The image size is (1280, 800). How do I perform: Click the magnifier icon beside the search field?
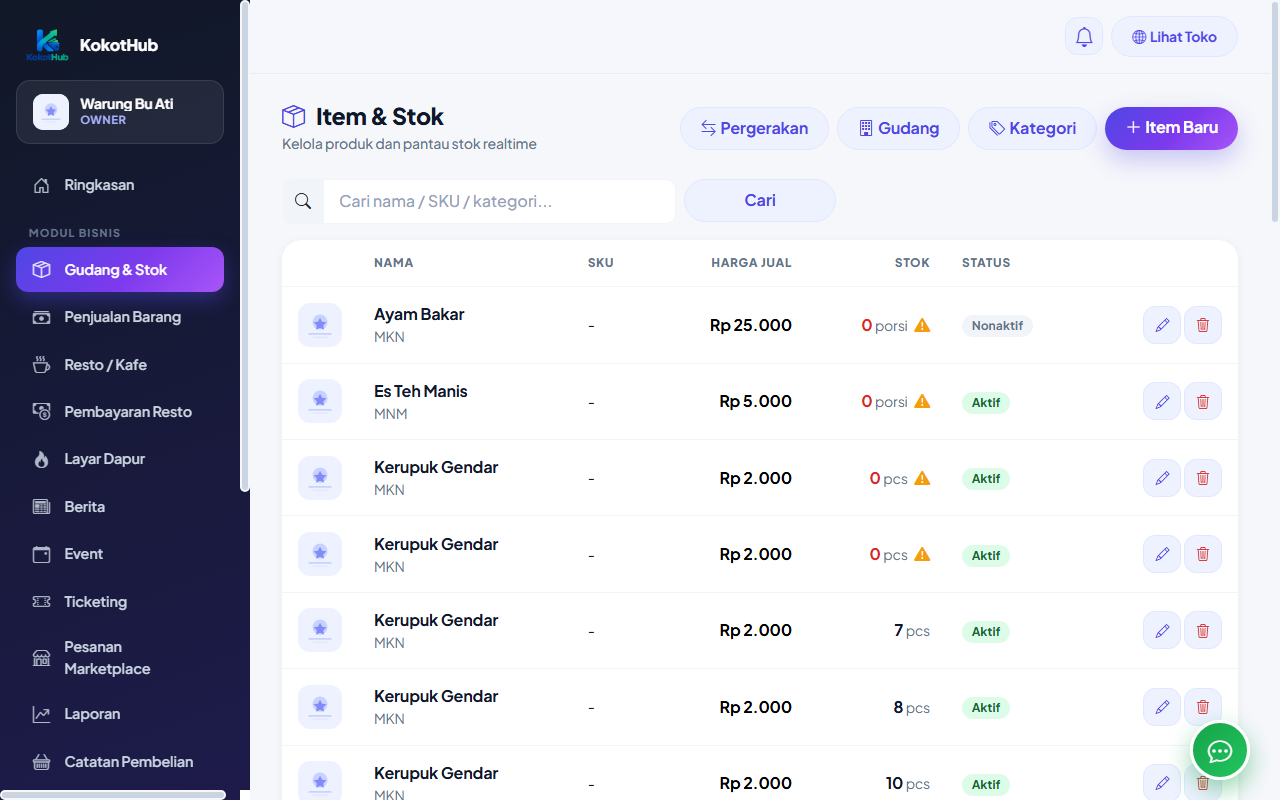coord(303,201)
